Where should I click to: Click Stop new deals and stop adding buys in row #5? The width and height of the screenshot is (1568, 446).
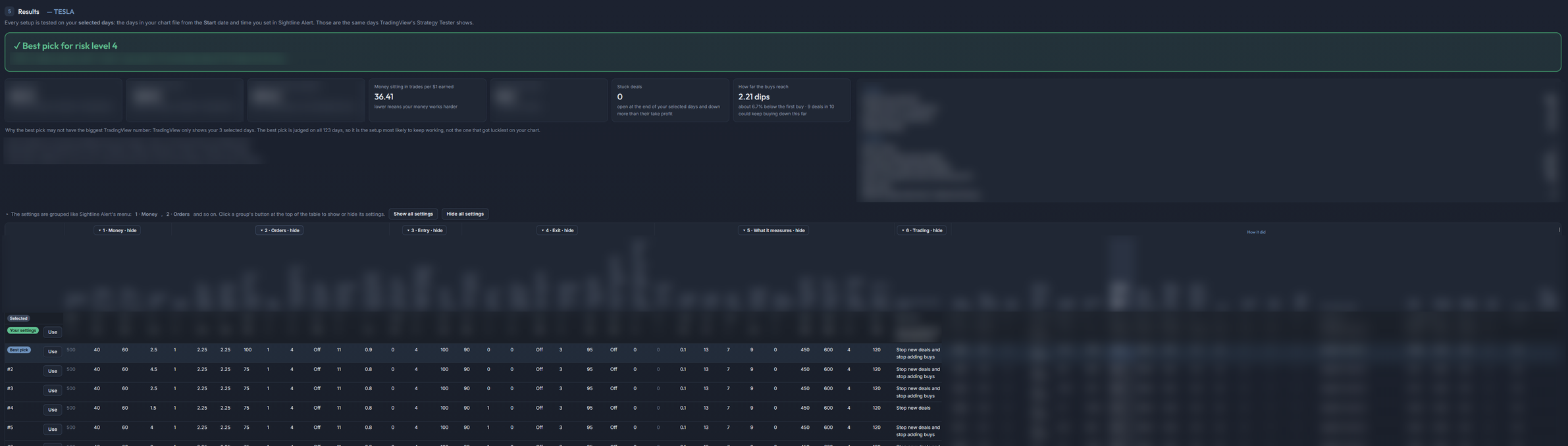pos(918,431)
